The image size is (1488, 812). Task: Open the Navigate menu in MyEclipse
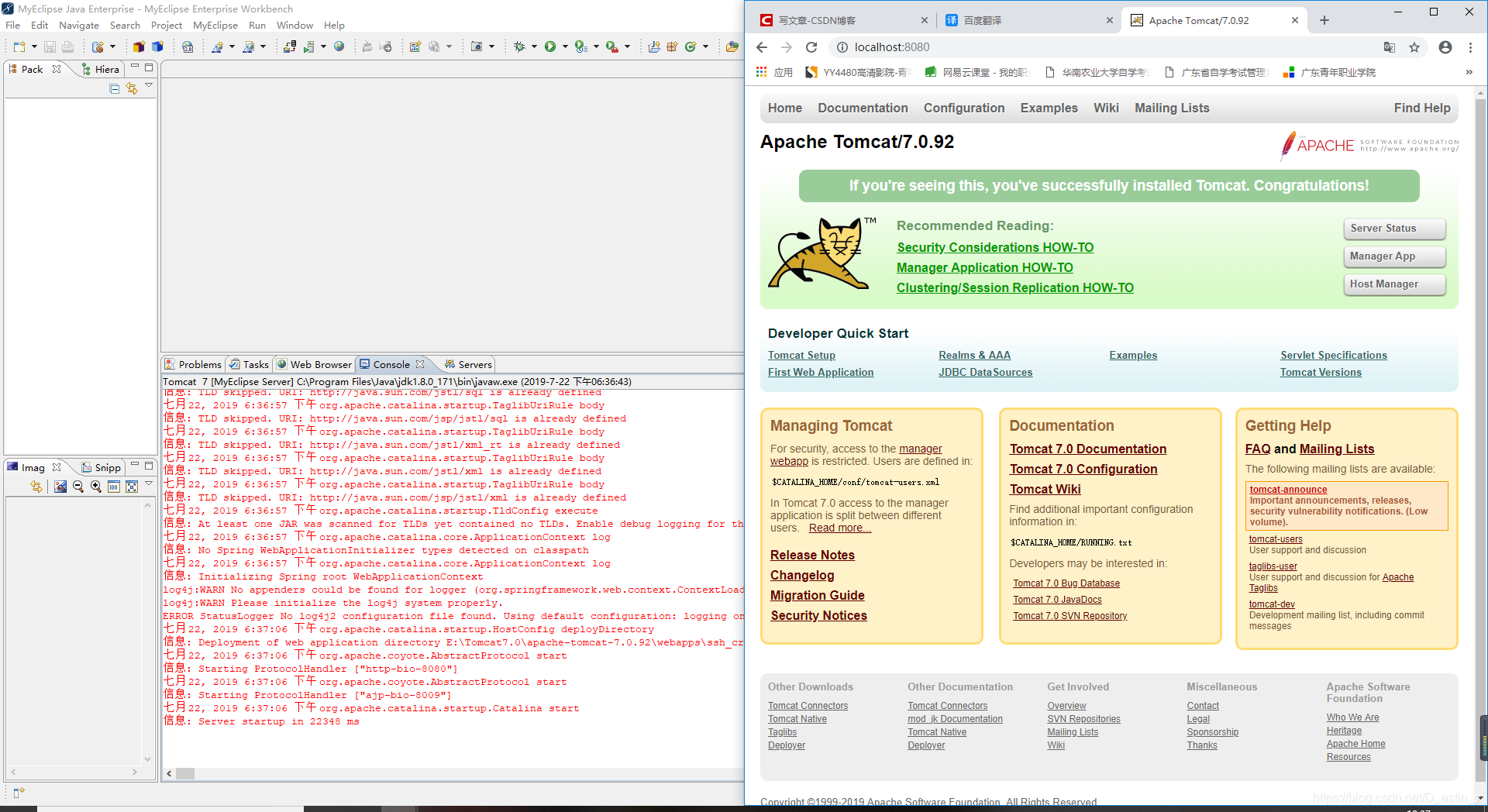point(79,26)
